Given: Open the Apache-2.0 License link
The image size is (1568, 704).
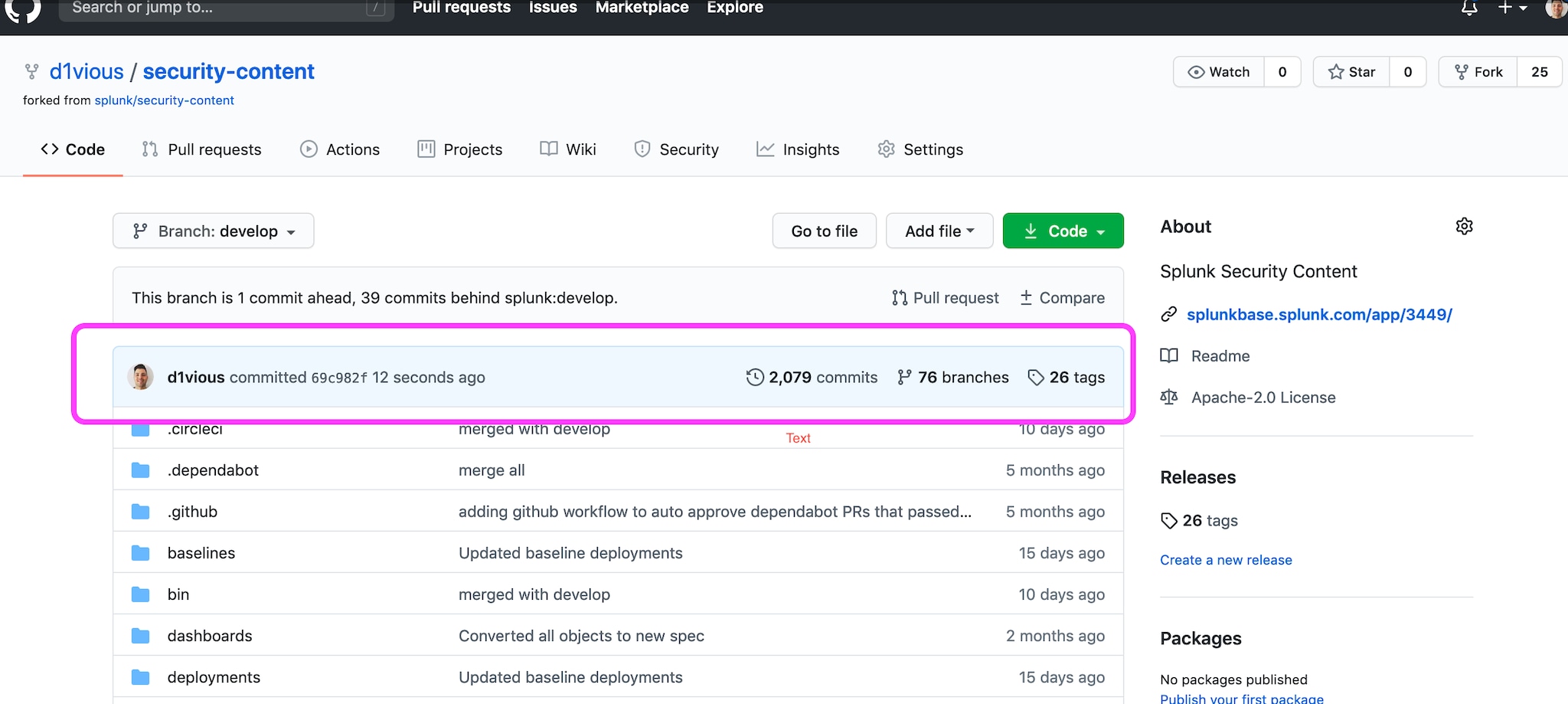Looking at the screenshot, I should tap(1263, 398).
